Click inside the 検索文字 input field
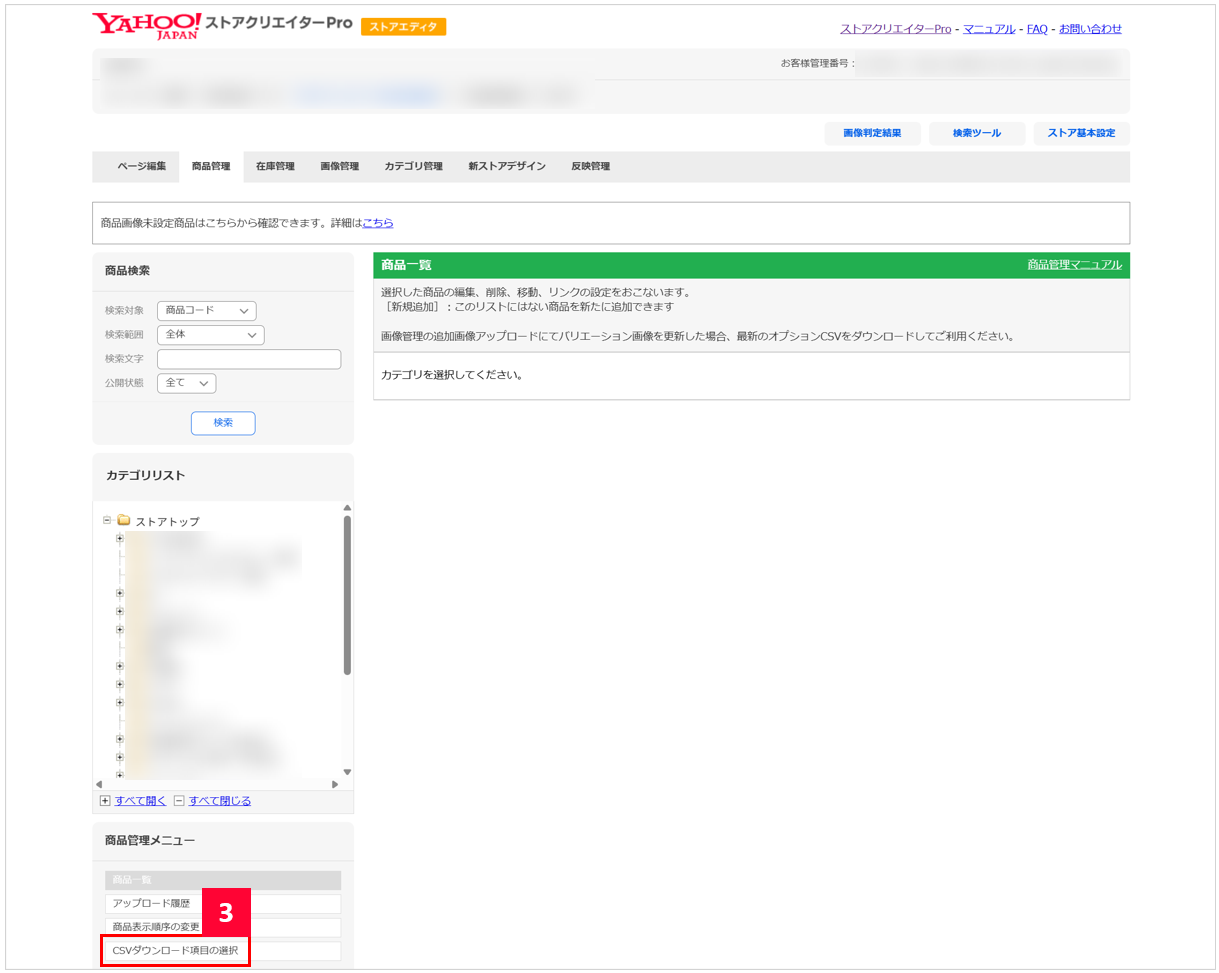Viewport: 1219px width, 973px height. tap(248, 358)
